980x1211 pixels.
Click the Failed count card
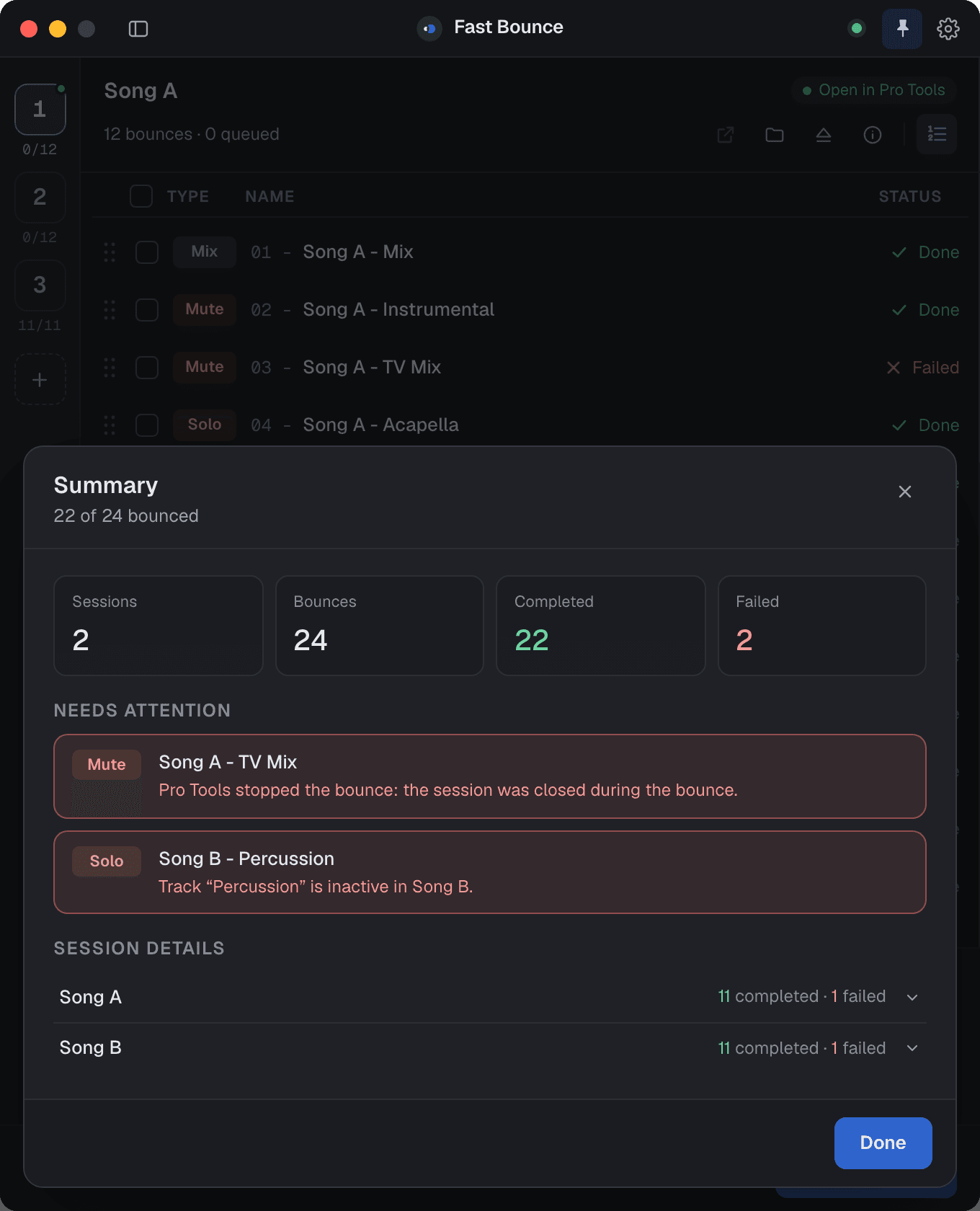822,626
